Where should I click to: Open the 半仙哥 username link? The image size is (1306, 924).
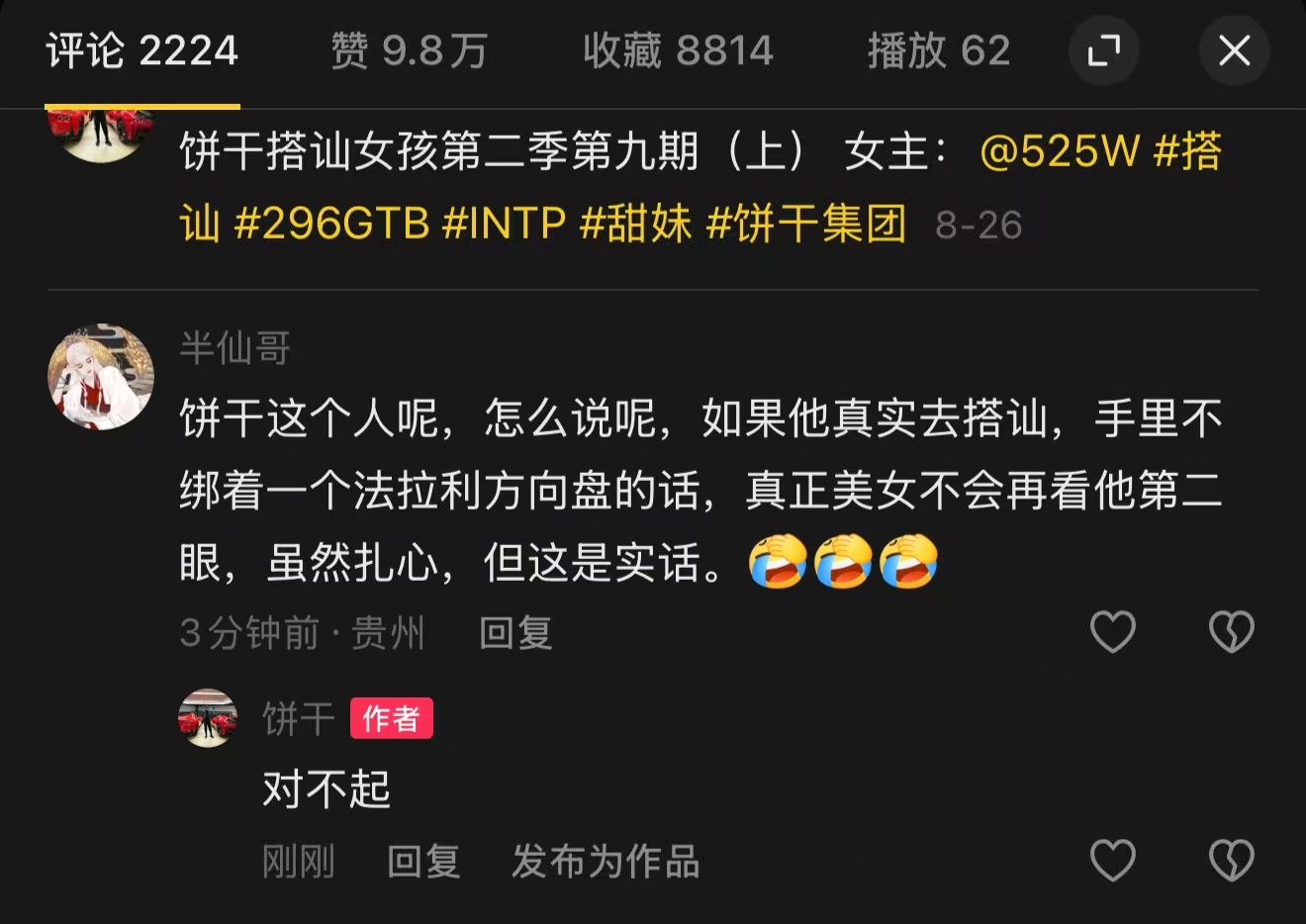tap(235, 348)
